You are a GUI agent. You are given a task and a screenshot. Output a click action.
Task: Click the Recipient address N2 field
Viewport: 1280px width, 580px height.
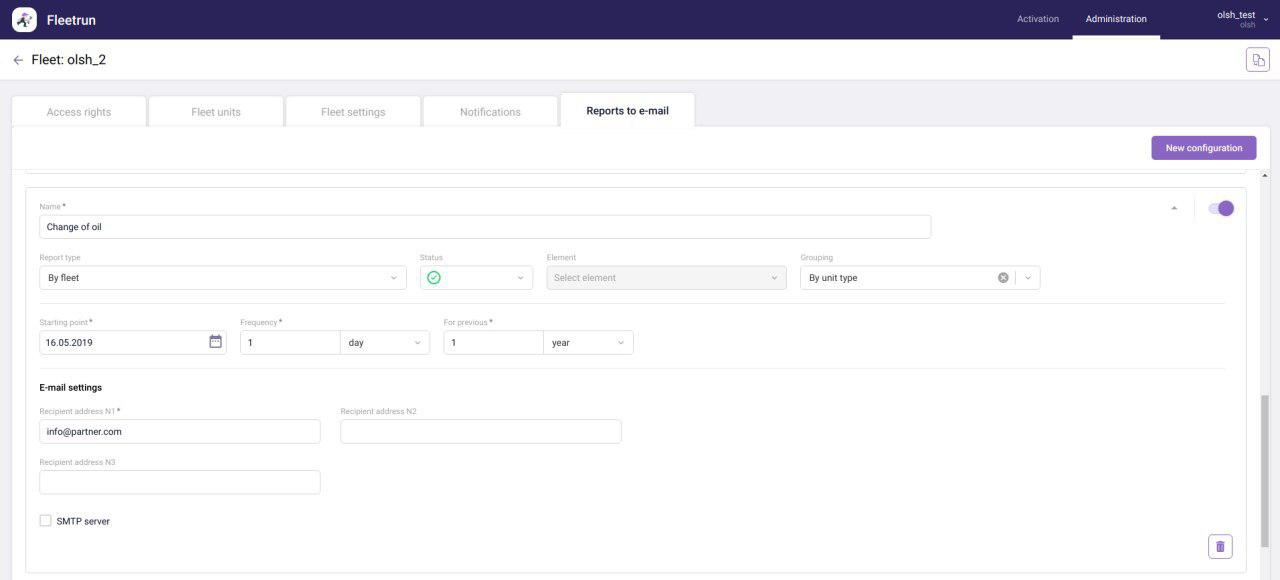click(x=480, y=430)
